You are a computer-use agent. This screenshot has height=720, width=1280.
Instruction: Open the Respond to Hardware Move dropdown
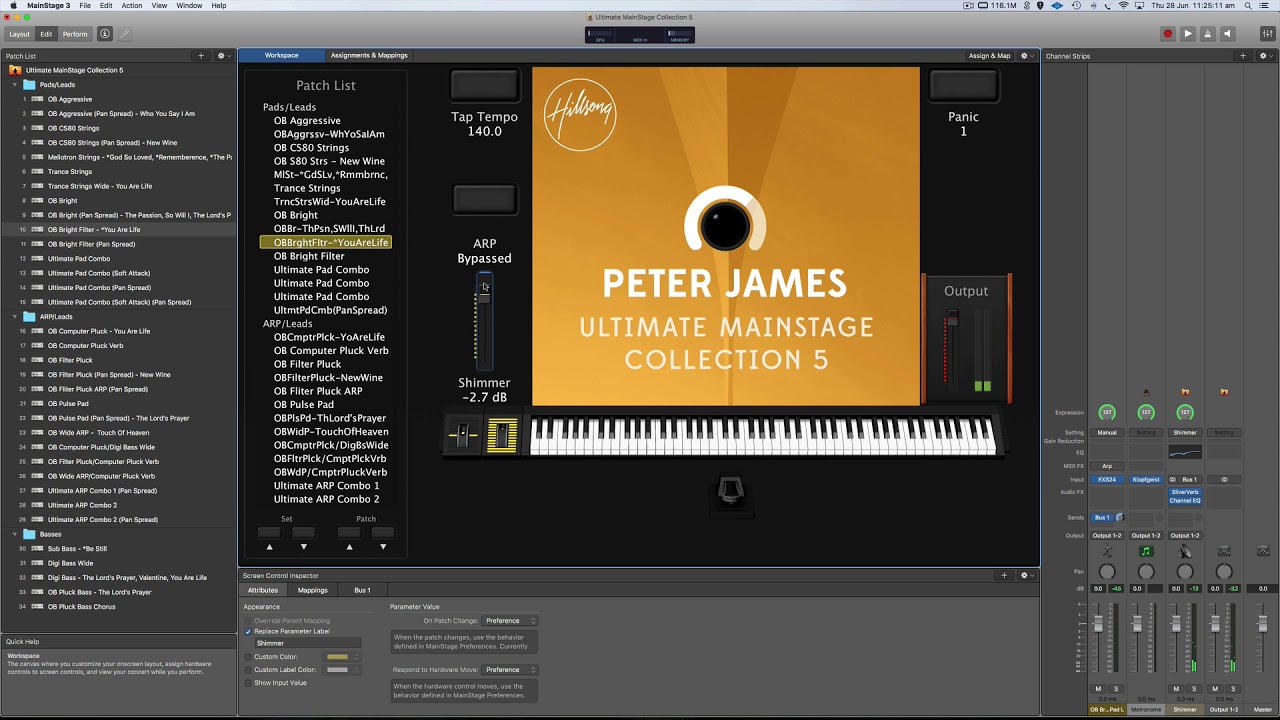[x=510, y=670]
